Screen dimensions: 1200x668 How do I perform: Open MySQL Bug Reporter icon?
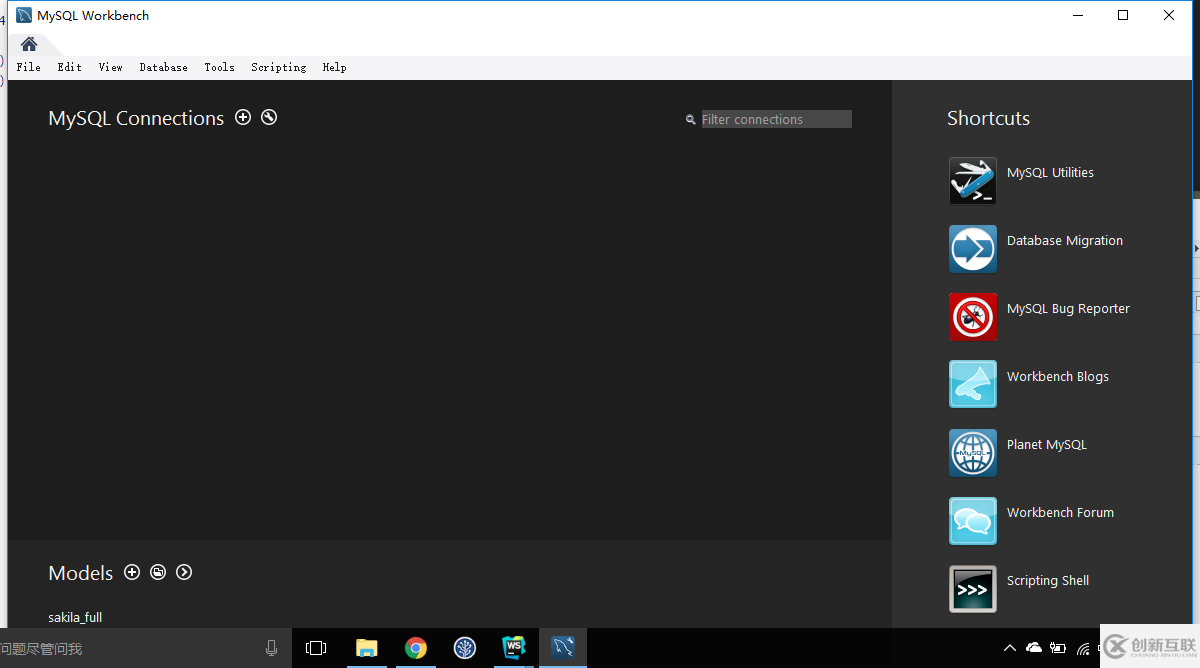pyautogui.click(x=973, y=317)
